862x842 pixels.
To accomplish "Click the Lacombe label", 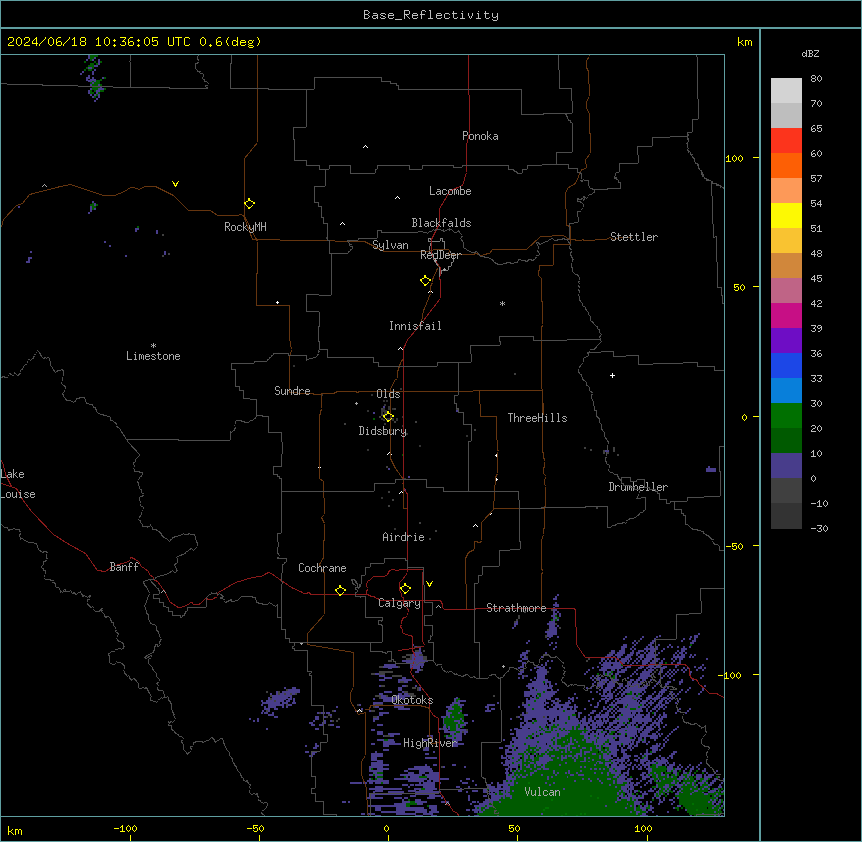I will click(x=450, y=191).
